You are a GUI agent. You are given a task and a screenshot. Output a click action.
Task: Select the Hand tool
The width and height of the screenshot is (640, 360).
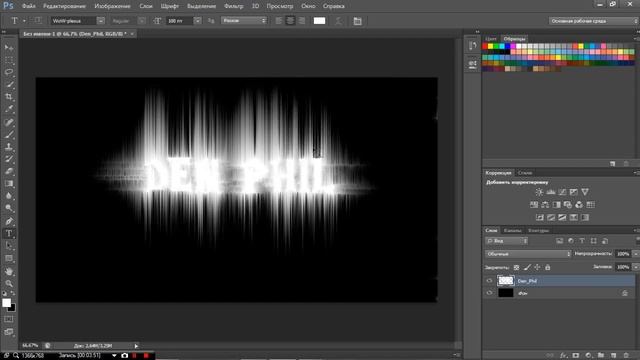coord(9,271)
